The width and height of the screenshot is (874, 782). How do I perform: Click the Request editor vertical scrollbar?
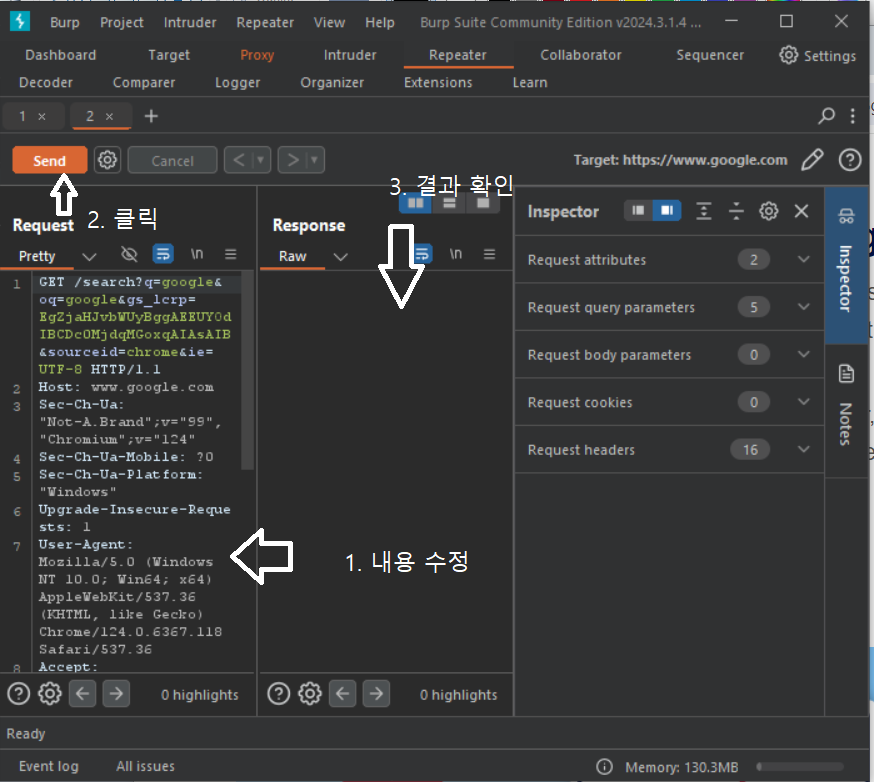pos(248,370)
